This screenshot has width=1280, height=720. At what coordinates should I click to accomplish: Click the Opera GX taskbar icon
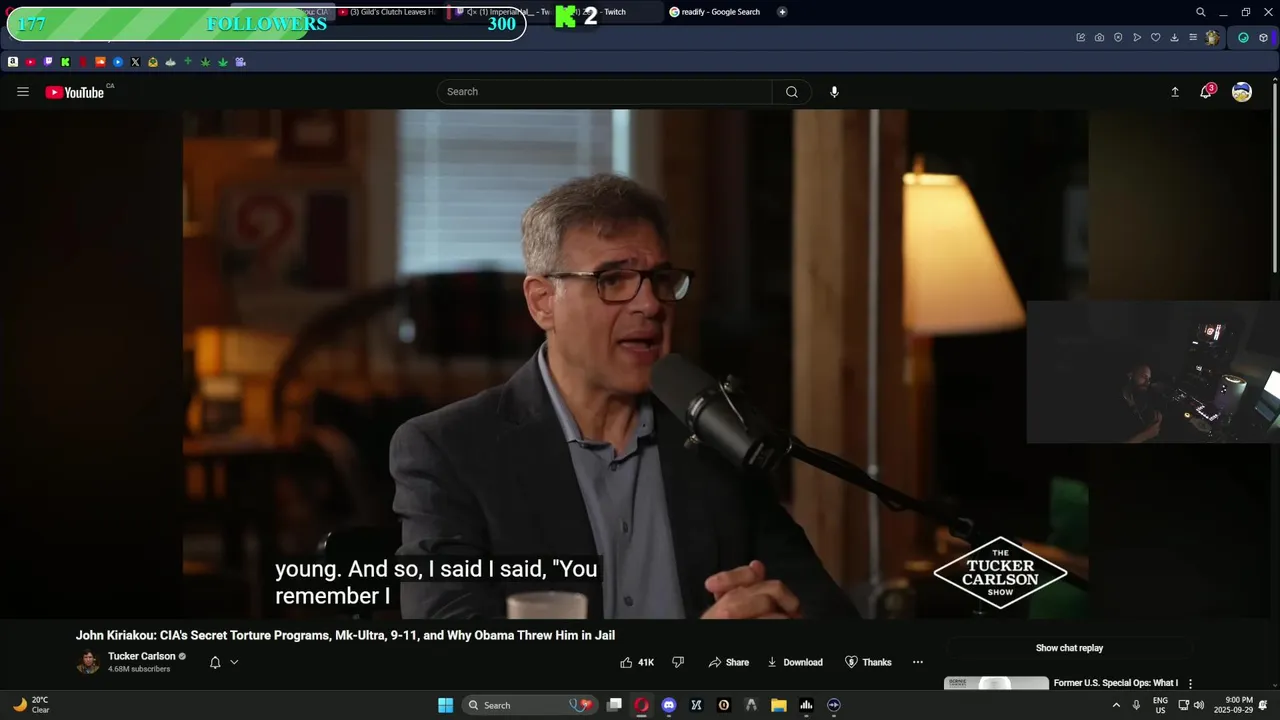pos(641,705)
